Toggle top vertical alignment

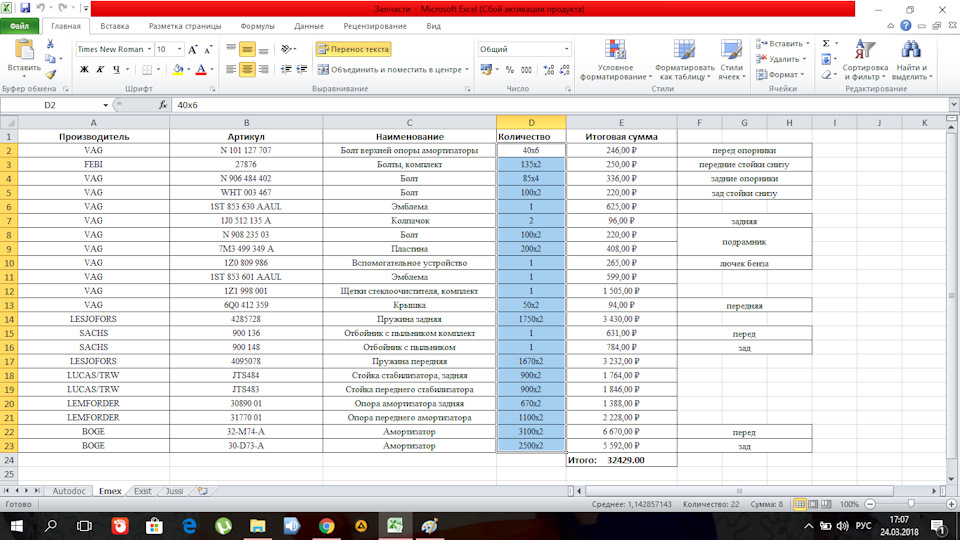point(231,49)
